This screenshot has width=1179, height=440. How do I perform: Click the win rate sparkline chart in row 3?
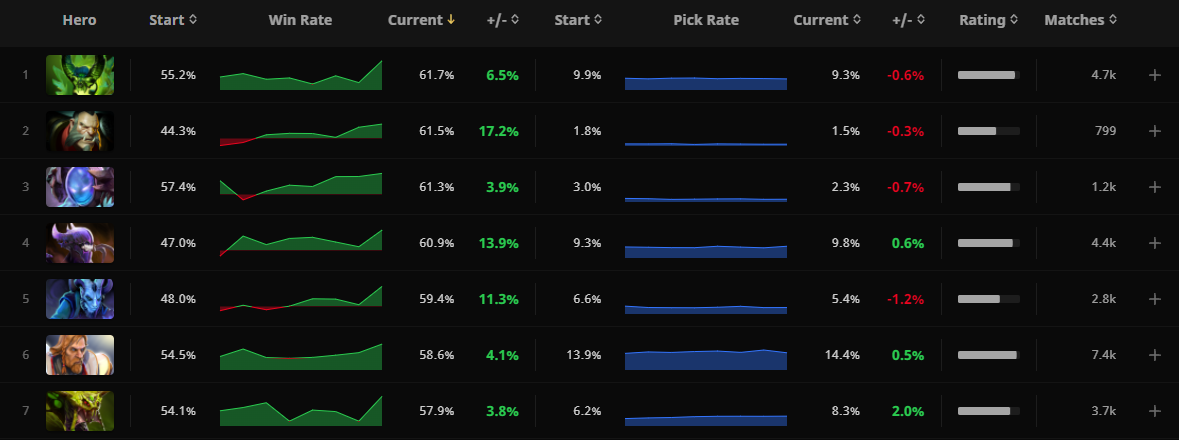coord(301,187)
